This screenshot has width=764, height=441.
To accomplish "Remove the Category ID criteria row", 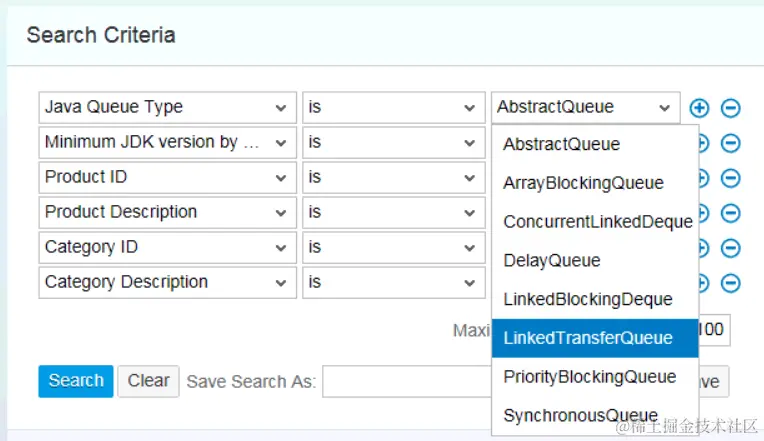I will (x=731, y=248).
